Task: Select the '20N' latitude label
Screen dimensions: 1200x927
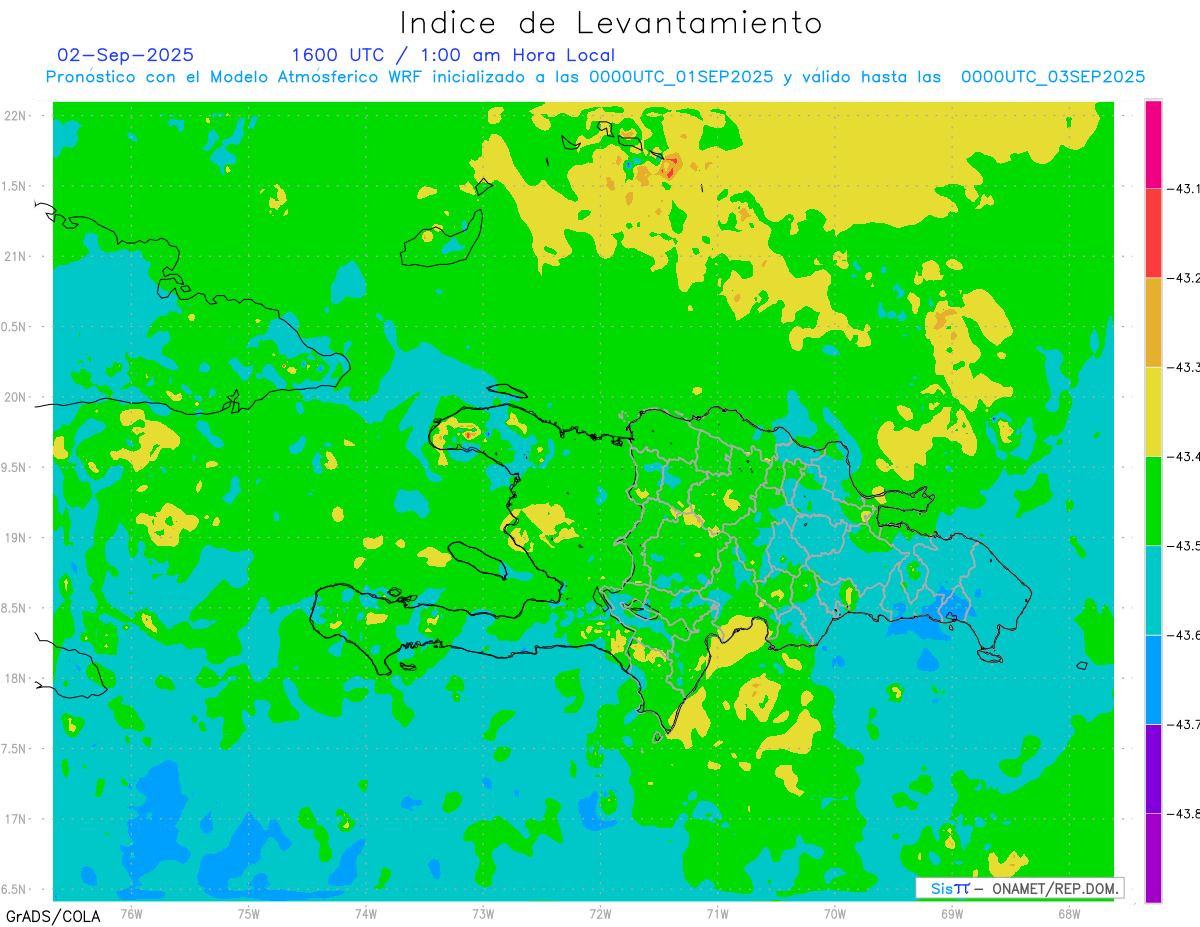Action: (x=17, y=397)
